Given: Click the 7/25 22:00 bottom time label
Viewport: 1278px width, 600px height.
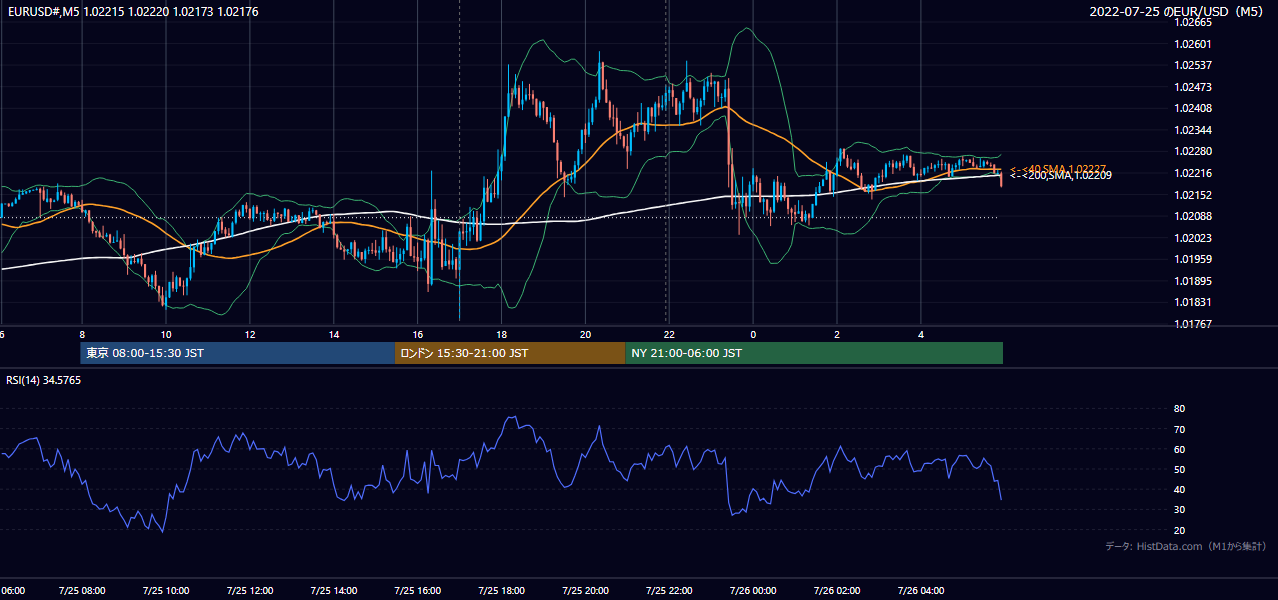Looking at the screenshot, I should (x=670, y=590).
